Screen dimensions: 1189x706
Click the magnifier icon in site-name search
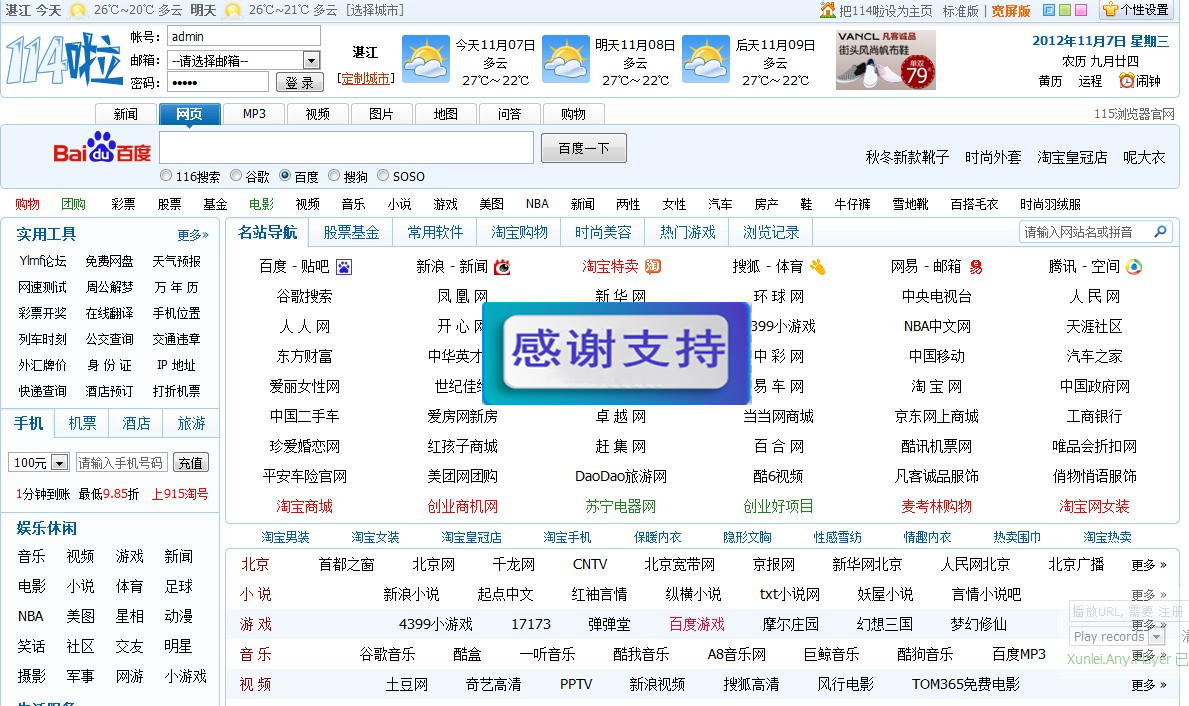click(x=1160, y=231)
